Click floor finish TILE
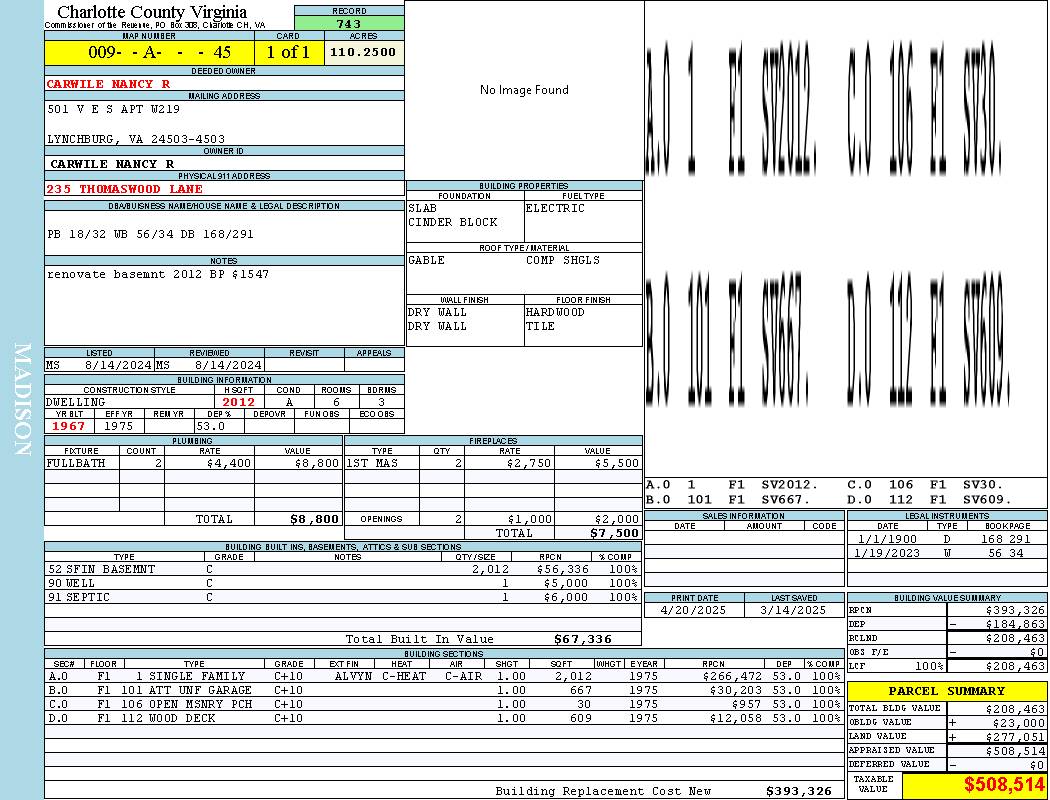 (x=540, y=327)
